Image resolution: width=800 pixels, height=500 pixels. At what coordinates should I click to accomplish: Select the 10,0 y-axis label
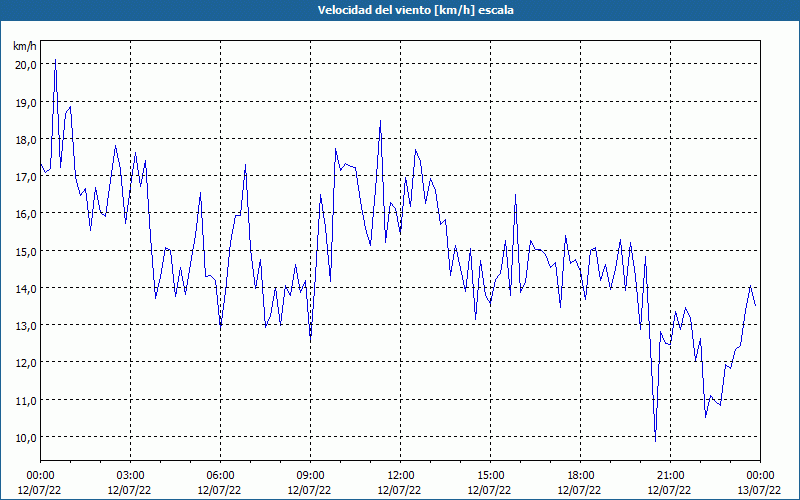pyautogui.click(x=26, y=438)
